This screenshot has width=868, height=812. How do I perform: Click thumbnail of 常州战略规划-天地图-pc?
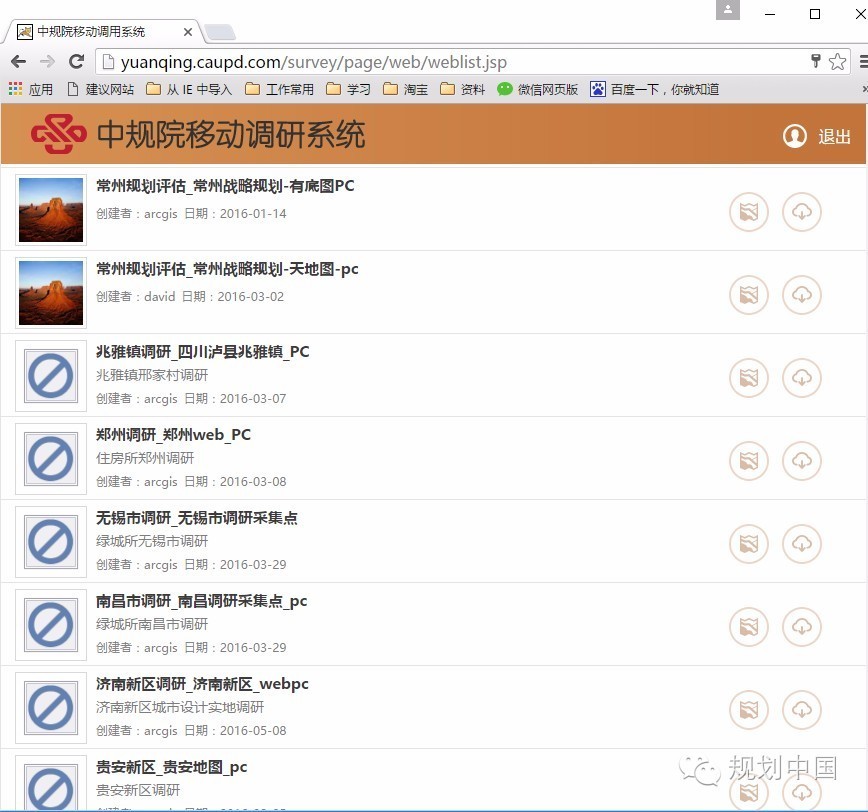(51, 293)
